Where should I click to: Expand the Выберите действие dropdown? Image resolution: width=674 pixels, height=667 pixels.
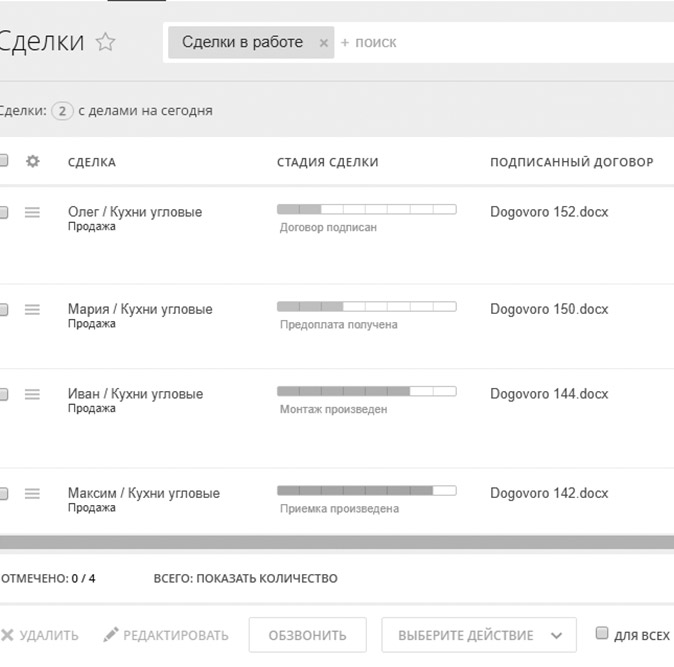point(479,635)
